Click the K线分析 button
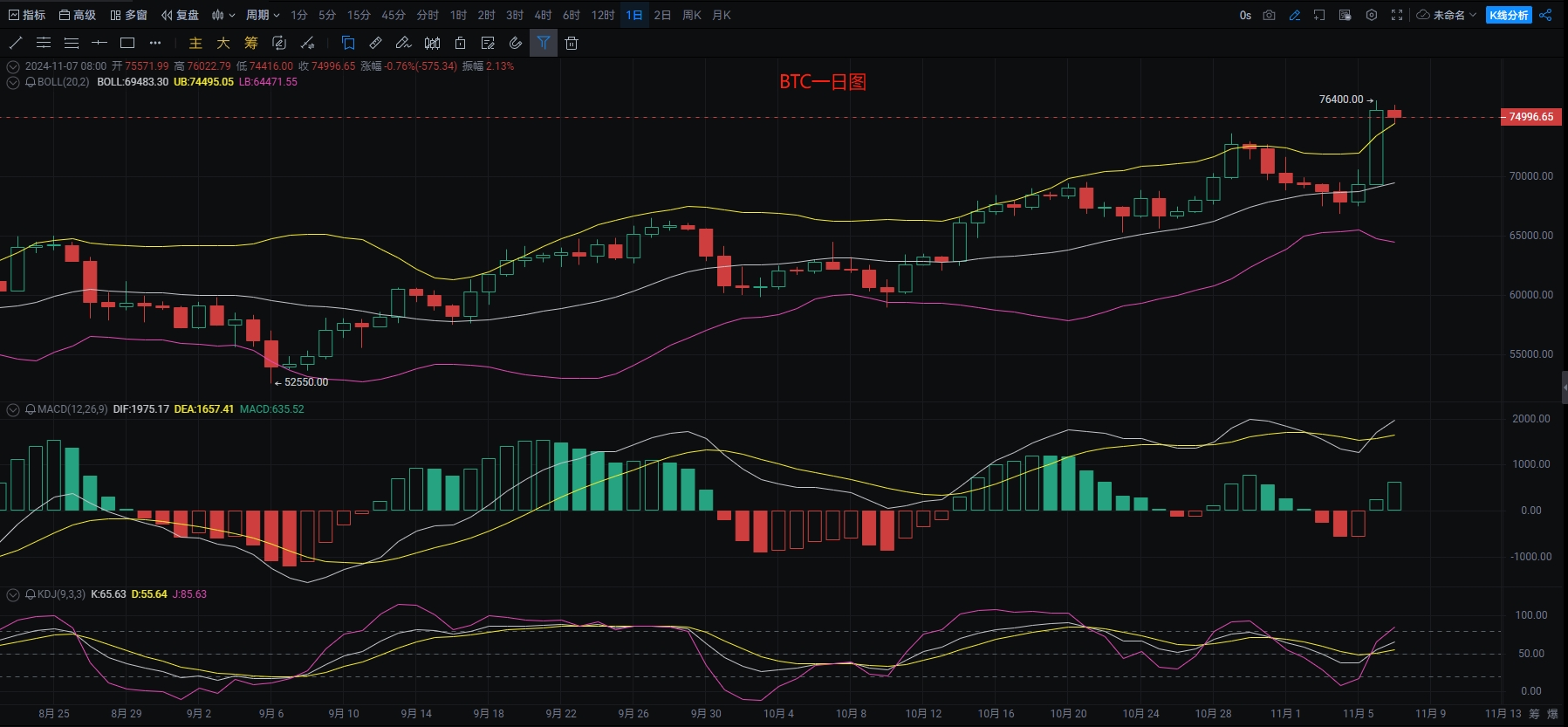1568x727 pixels. tap(1509, 15)
